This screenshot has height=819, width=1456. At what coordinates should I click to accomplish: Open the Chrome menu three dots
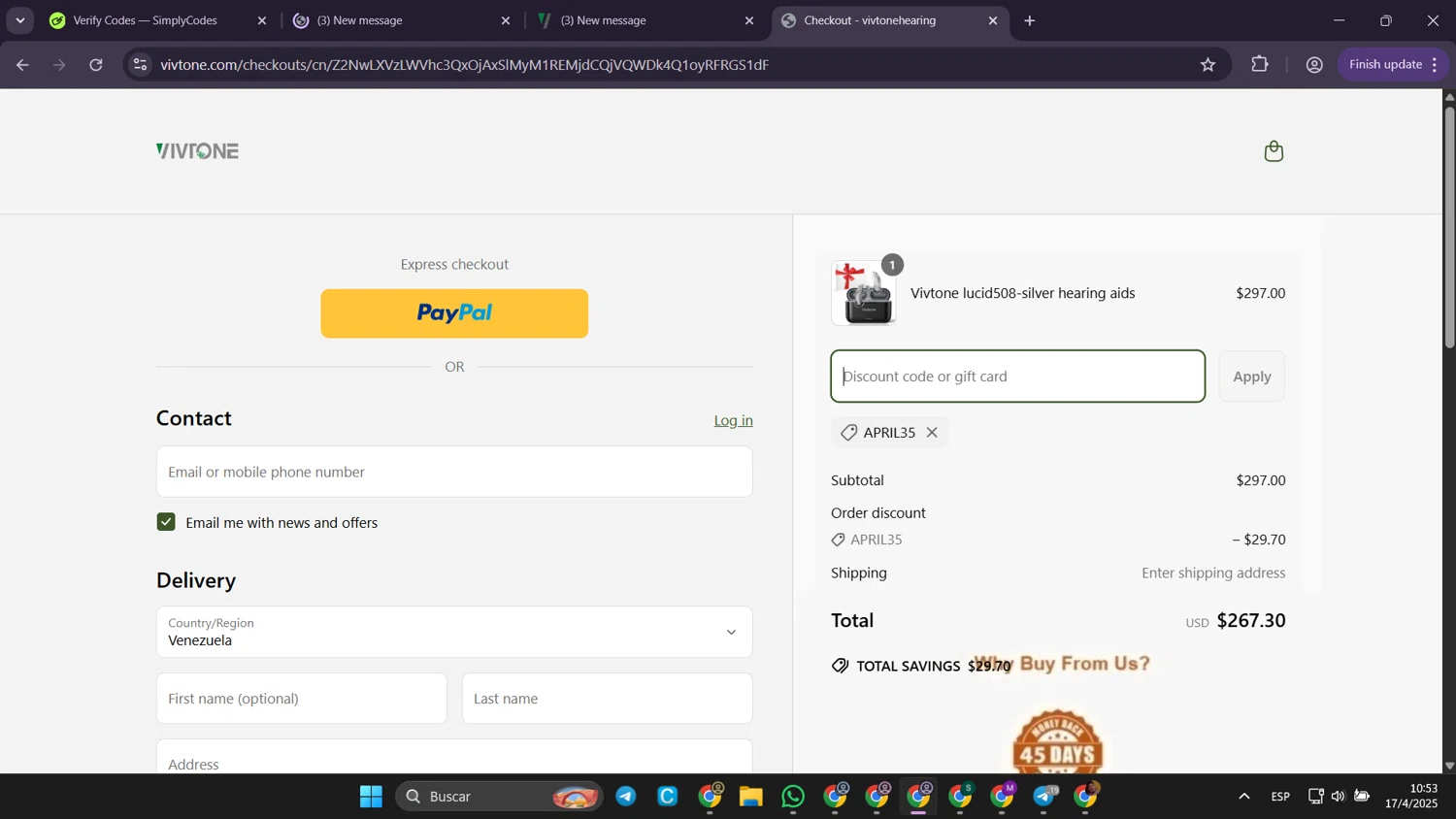(1436, 65)
